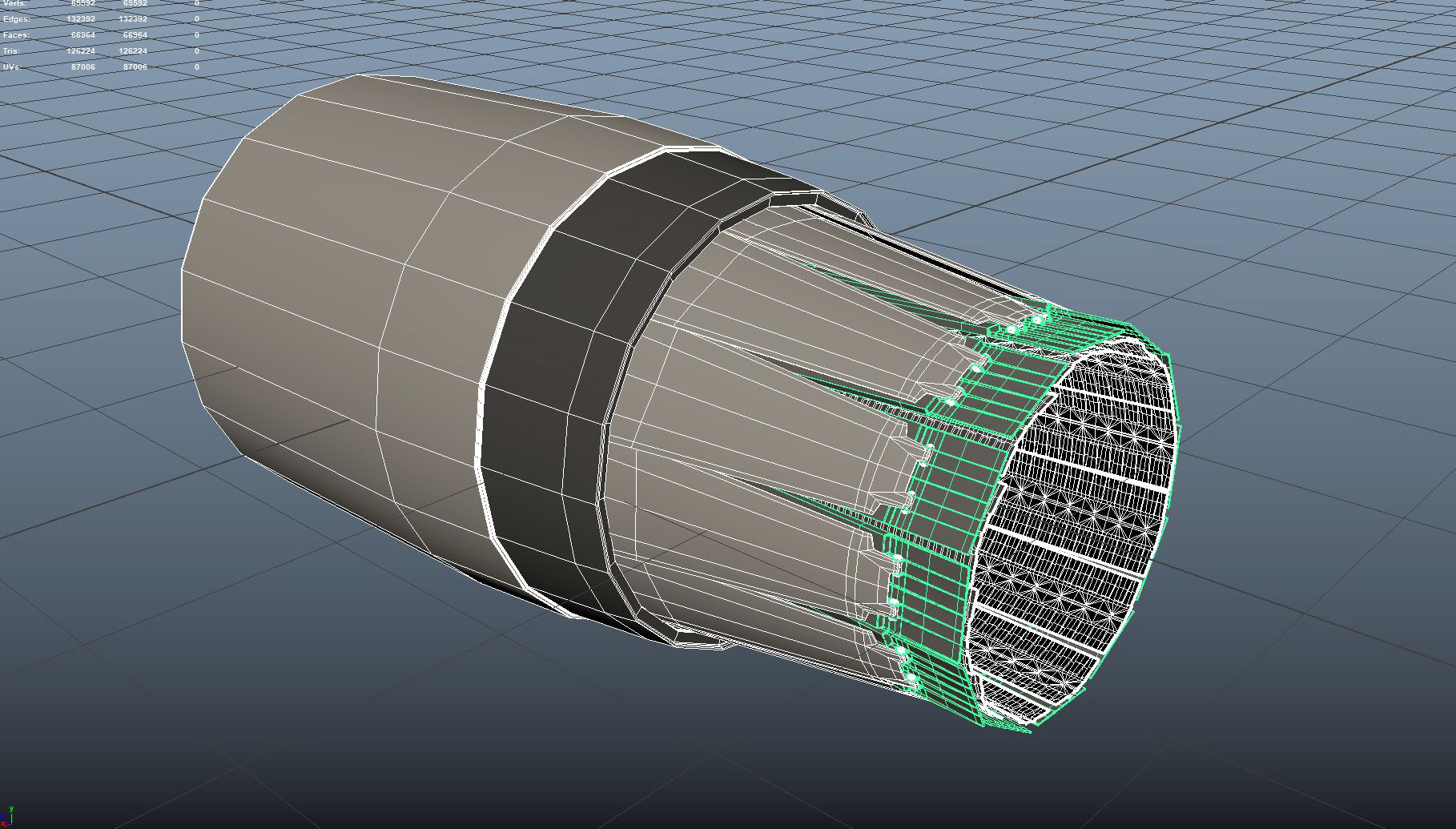Click the 0 value in the Faces row
1456x829 pixels.
(x=197, y=35)
